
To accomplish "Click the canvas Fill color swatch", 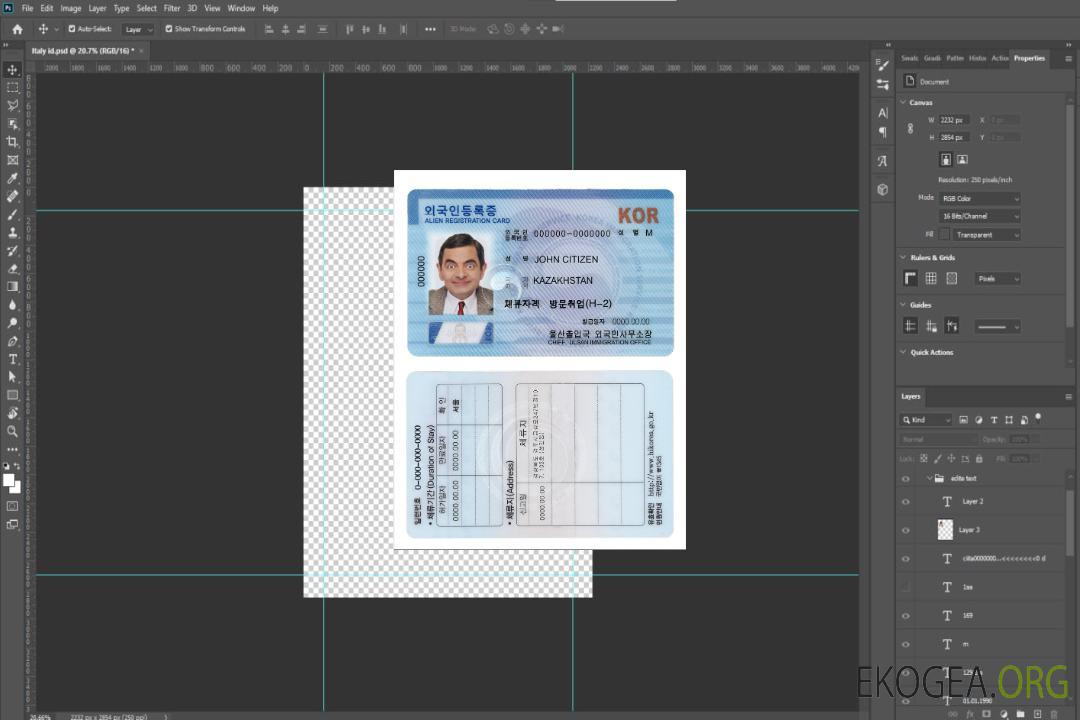I will (944, 235).
